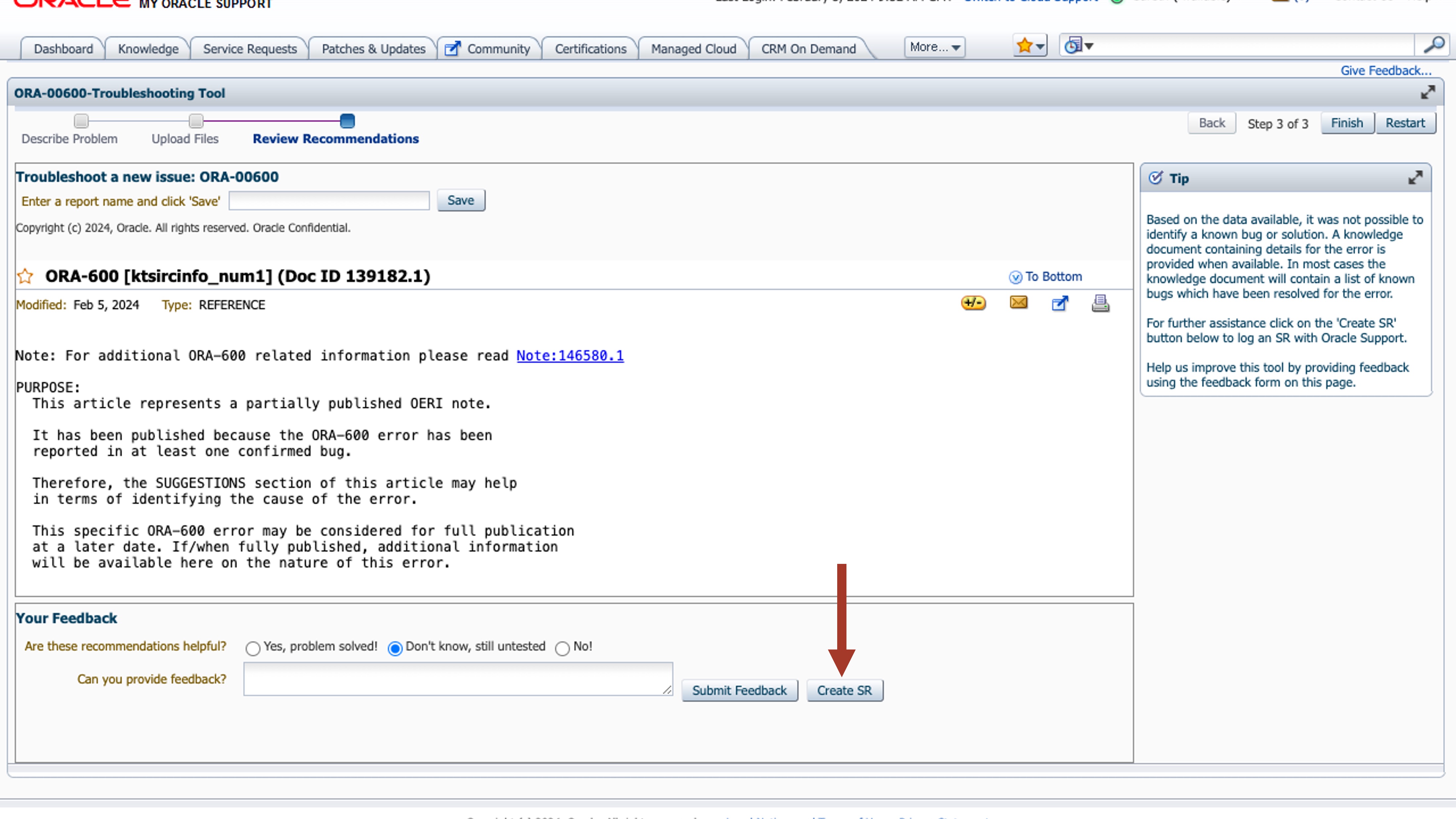Screen dimensions: 1456x819
Task: Click the rate document +/- icon
Action: coord(973,303)
